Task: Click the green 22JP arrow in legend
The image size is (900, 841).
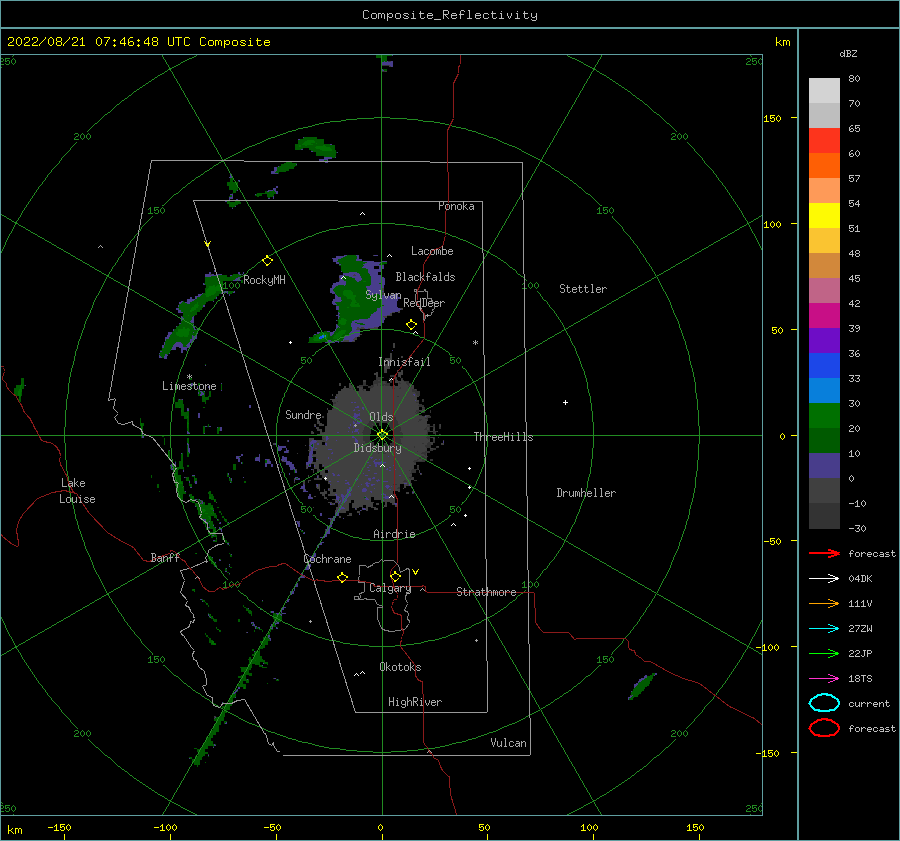Action: (x=824, y=653)
